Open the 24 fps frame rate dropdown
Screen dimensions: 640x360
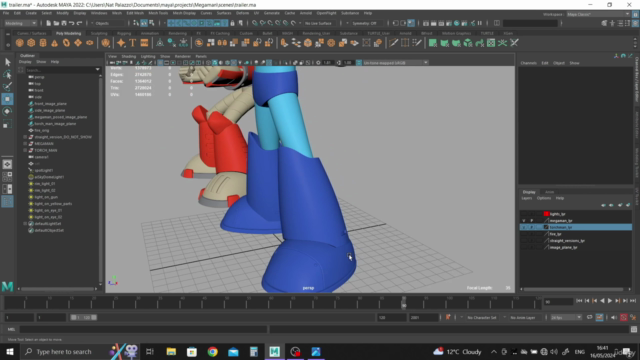coord(566,317)
